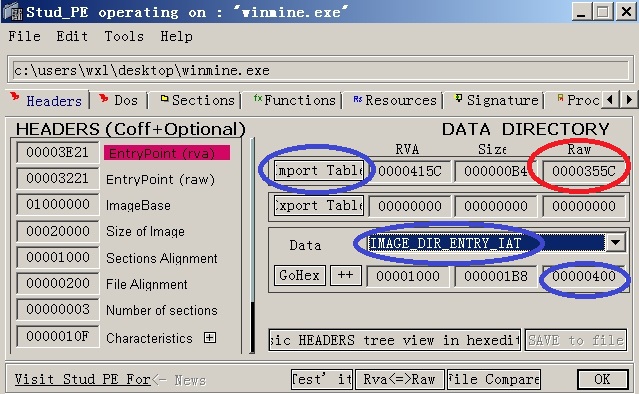Switch to the Dos tab
Image resolution: width=639 pixels, height=394 pixels.
[119, 100]
